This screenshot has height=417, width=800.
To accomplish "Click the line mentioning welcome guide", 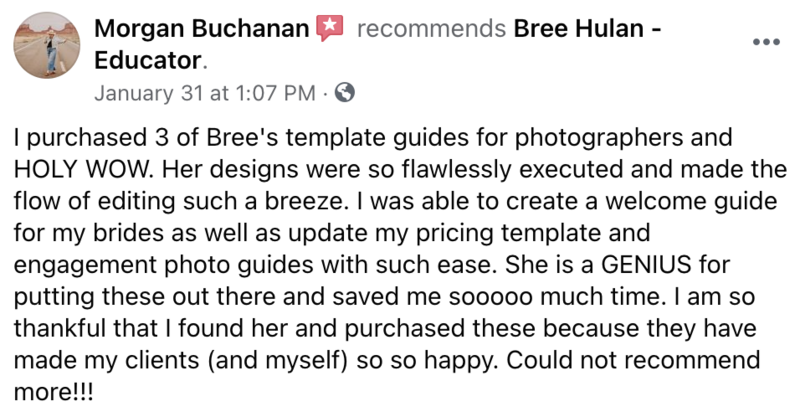I will (395, 202).
